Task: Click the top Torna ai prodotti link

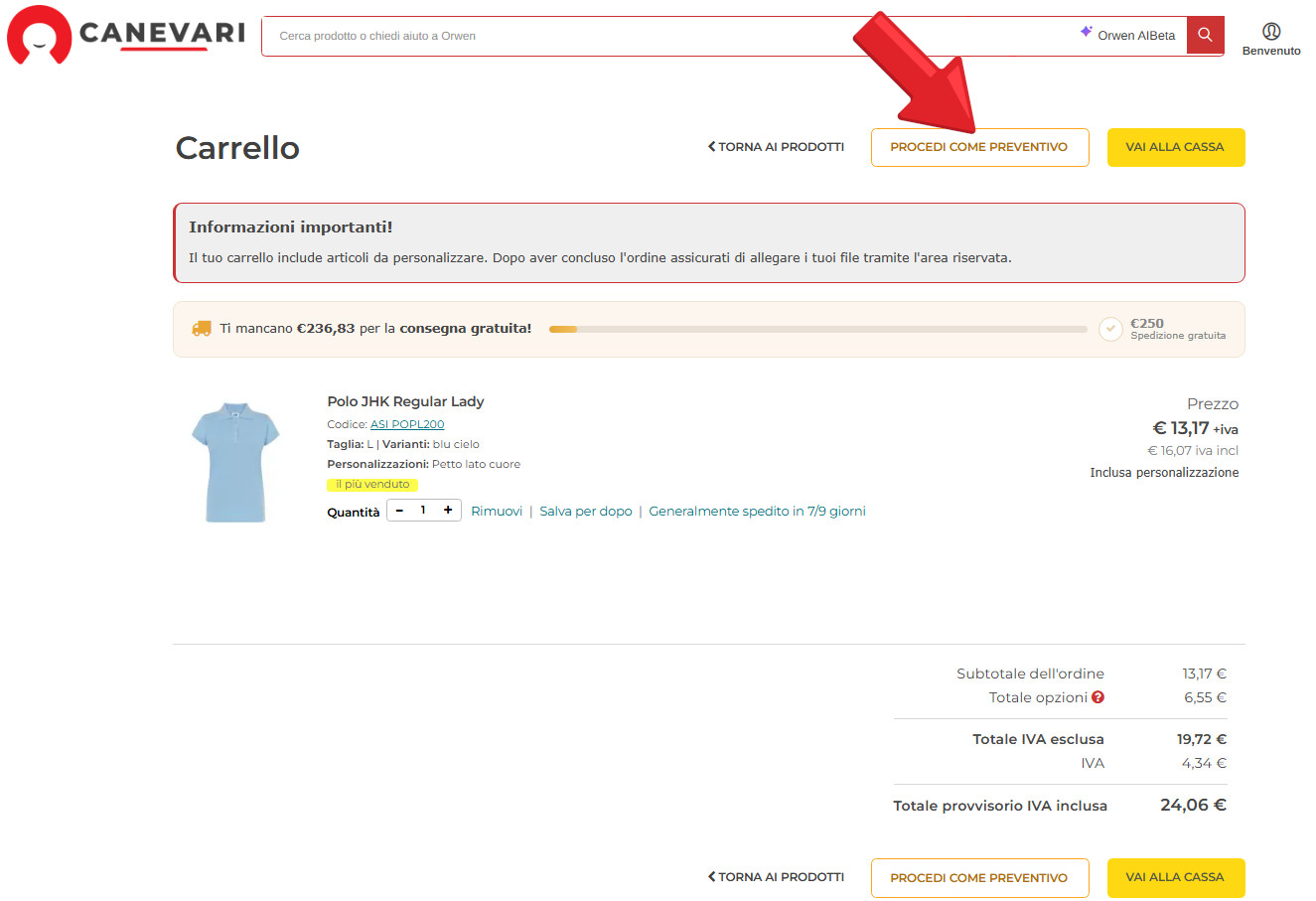Action: click(776, 147)
